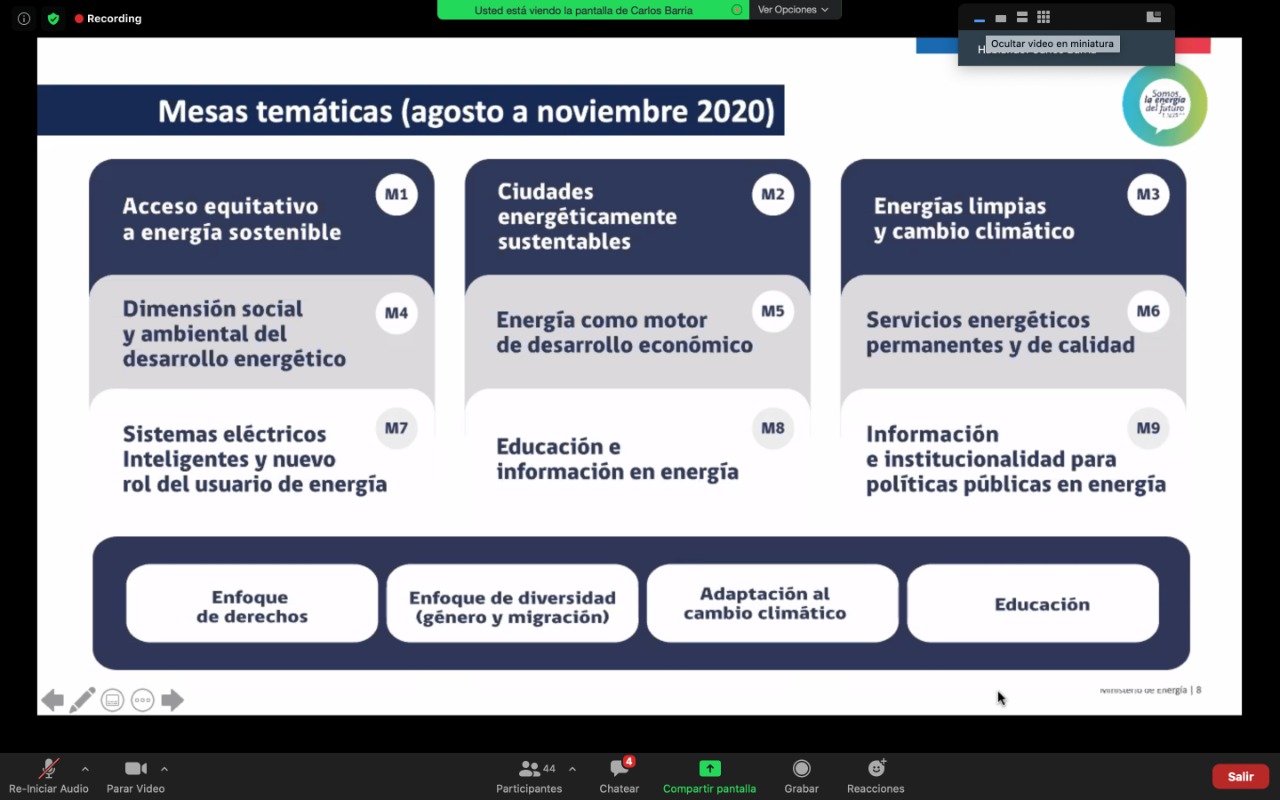Click the M4 badge
Image resolution: width=1280 pixels, height=800 pixels.
pyautogui.click(x=396, y=313)
